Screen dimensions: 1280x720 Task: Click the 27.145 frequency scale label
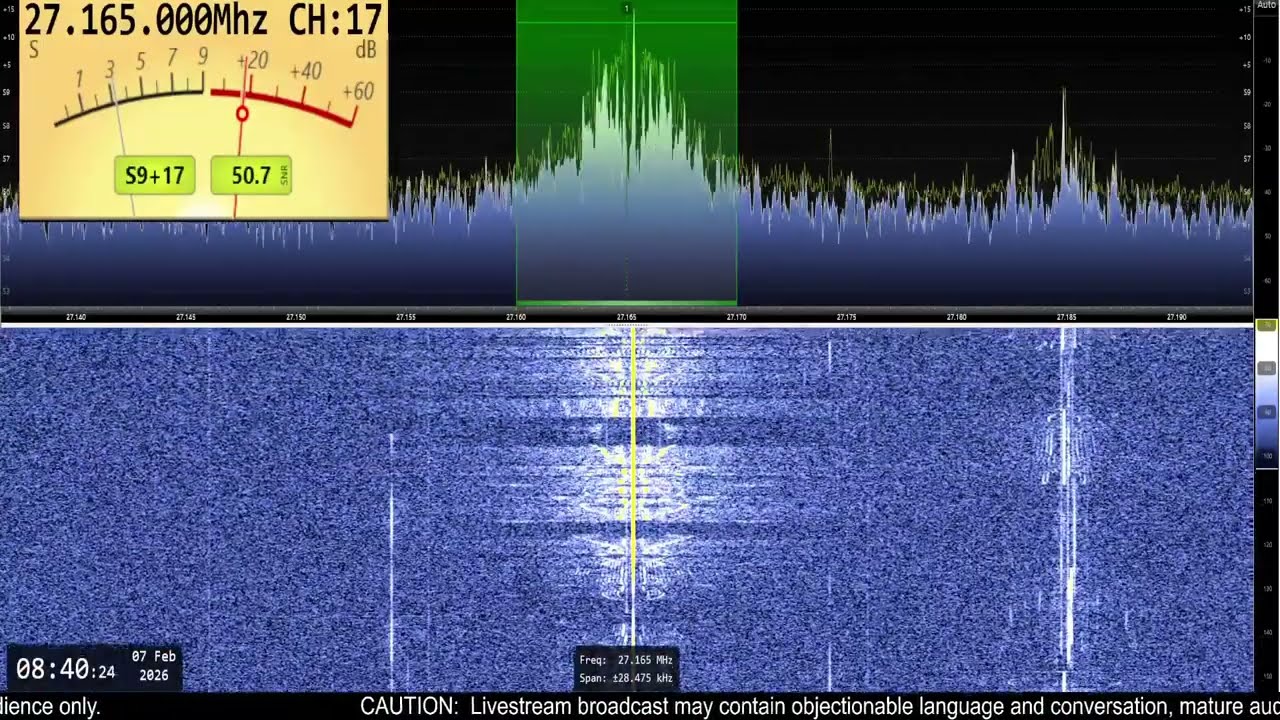tap(186, 317)
